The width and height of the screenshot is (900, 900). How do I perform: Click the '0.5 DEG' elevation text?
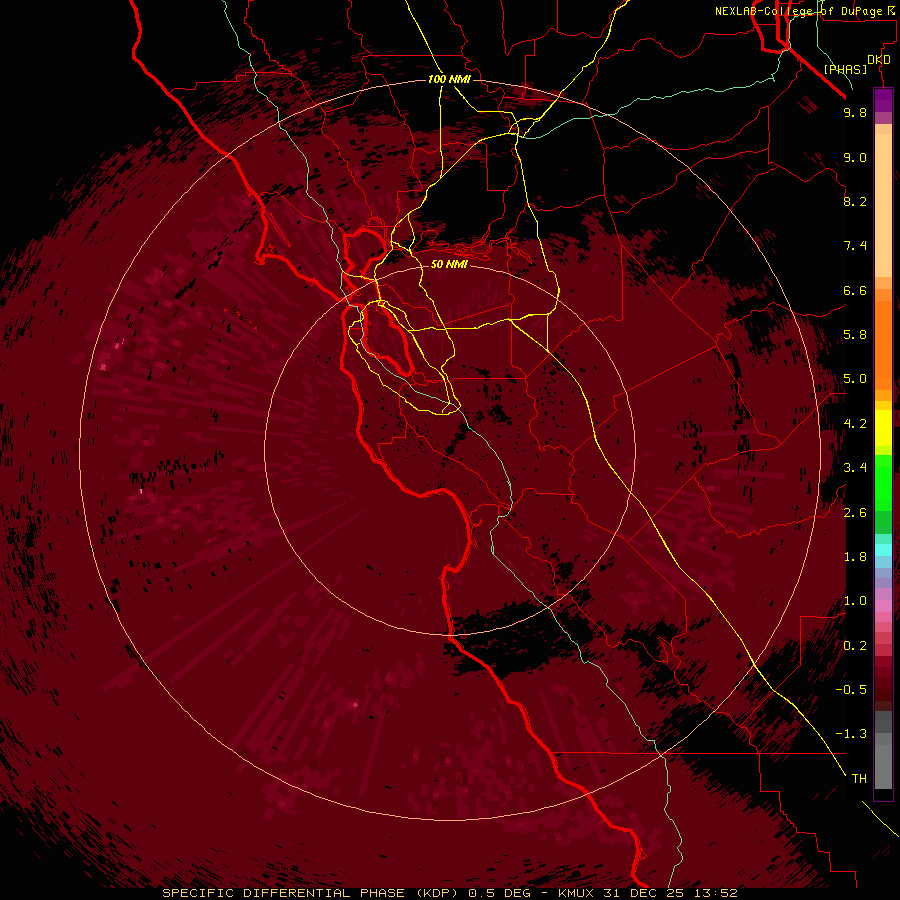click(497, 893)
